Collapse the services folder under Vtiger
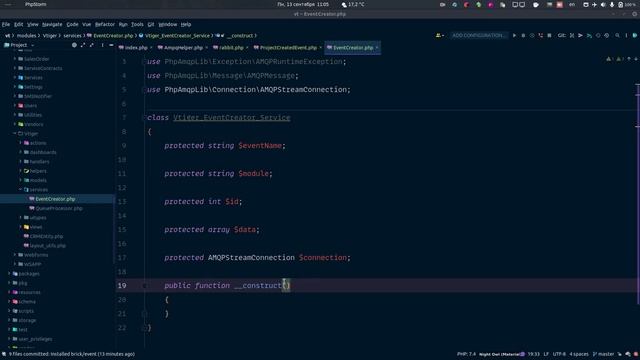Viewport: 640px width, 360px height. coord(21,189)
